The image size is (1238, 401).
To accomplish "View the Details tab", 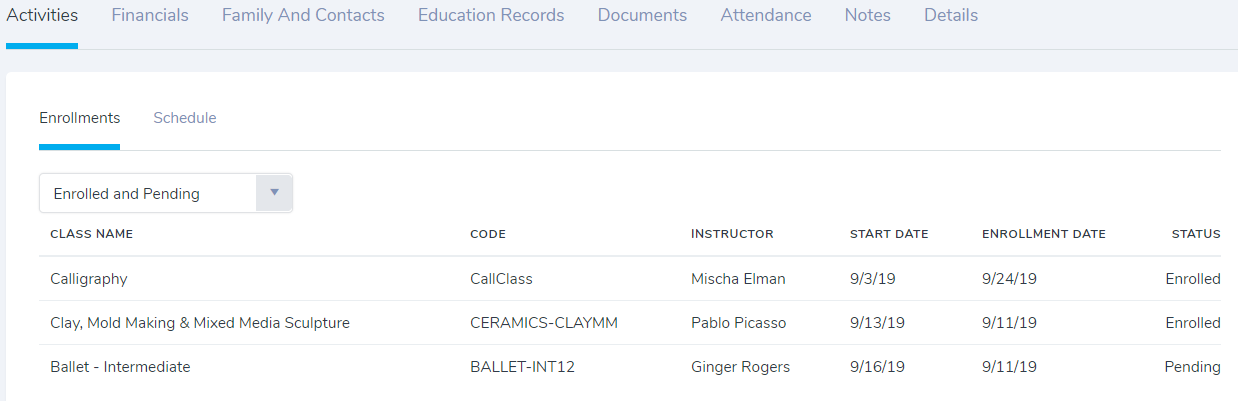I will pyautogui.click(x=951, y=16).
